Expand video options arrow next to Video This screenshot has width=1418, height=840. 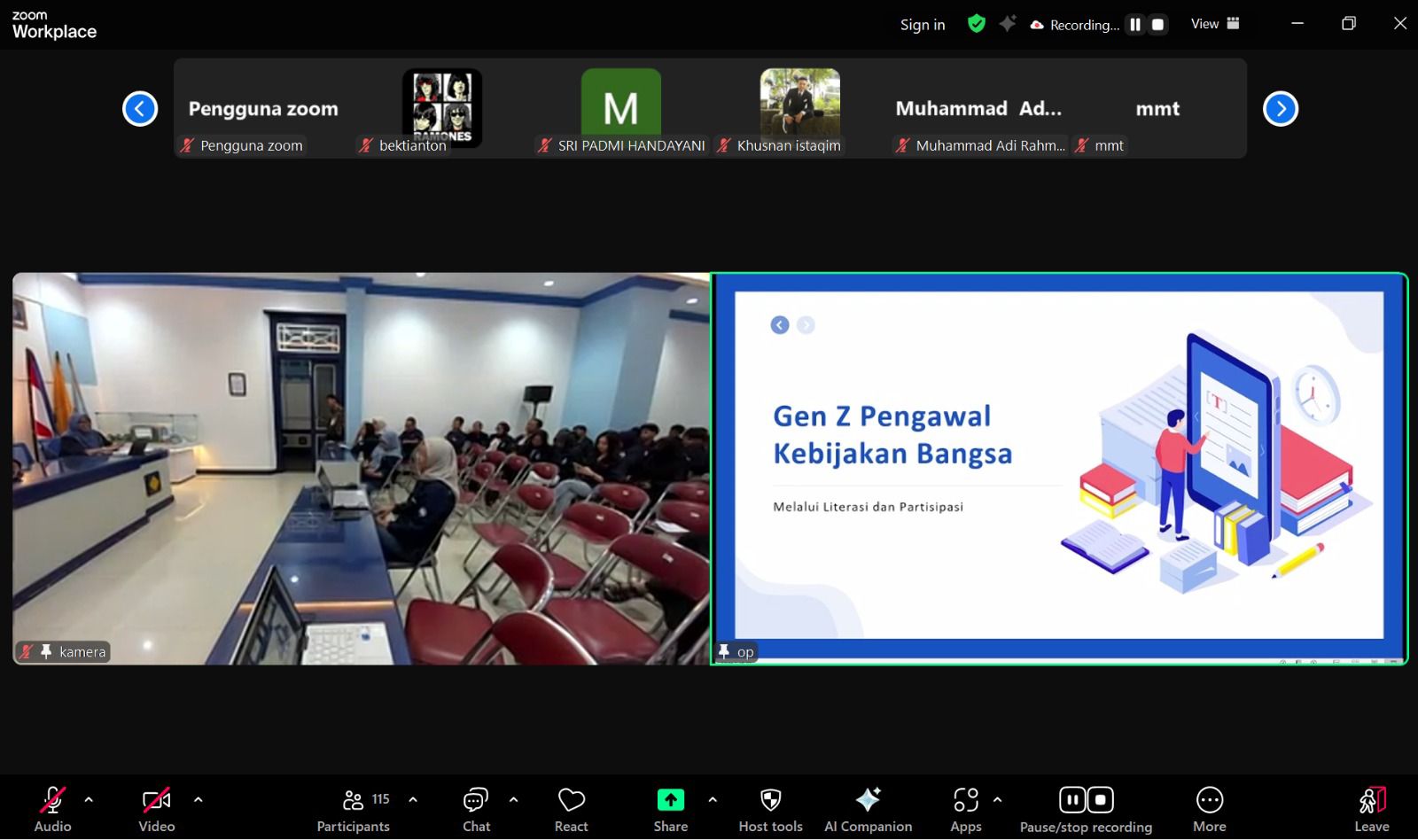(198, 799)
